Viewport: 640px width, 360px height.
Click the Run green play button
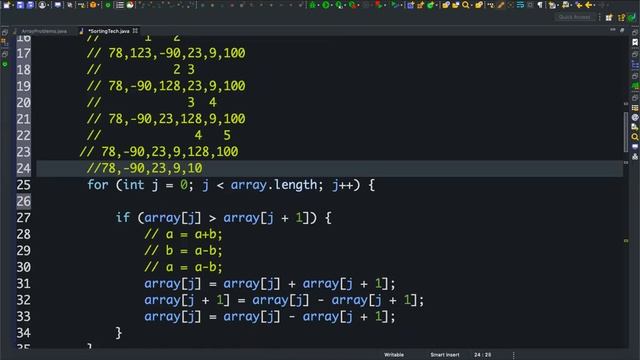coord(325,5)
